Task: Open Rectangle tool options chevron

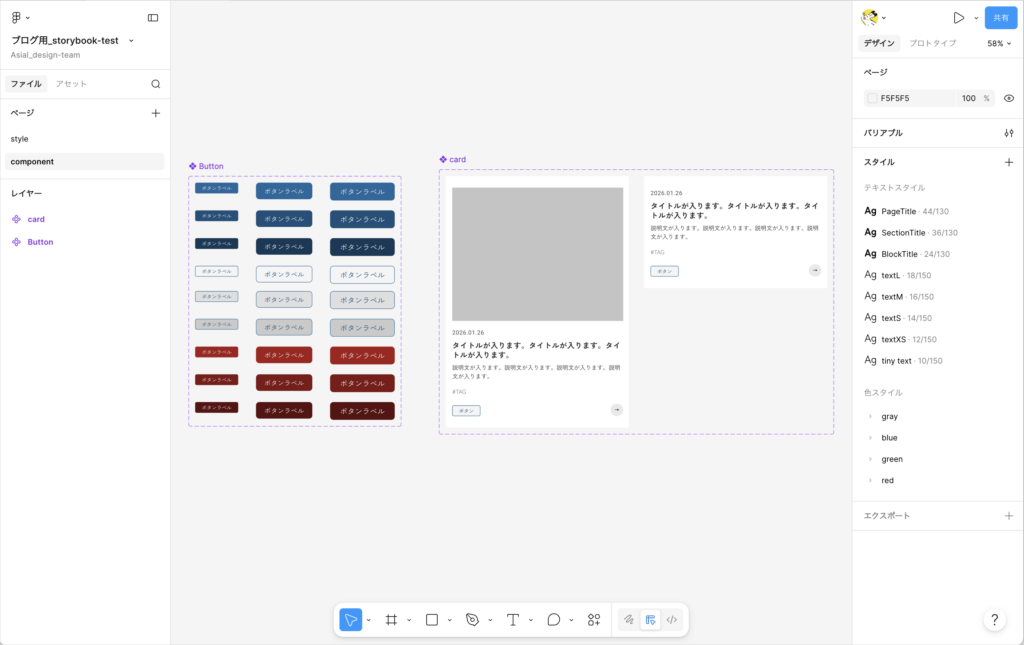Action: [450, 620]
